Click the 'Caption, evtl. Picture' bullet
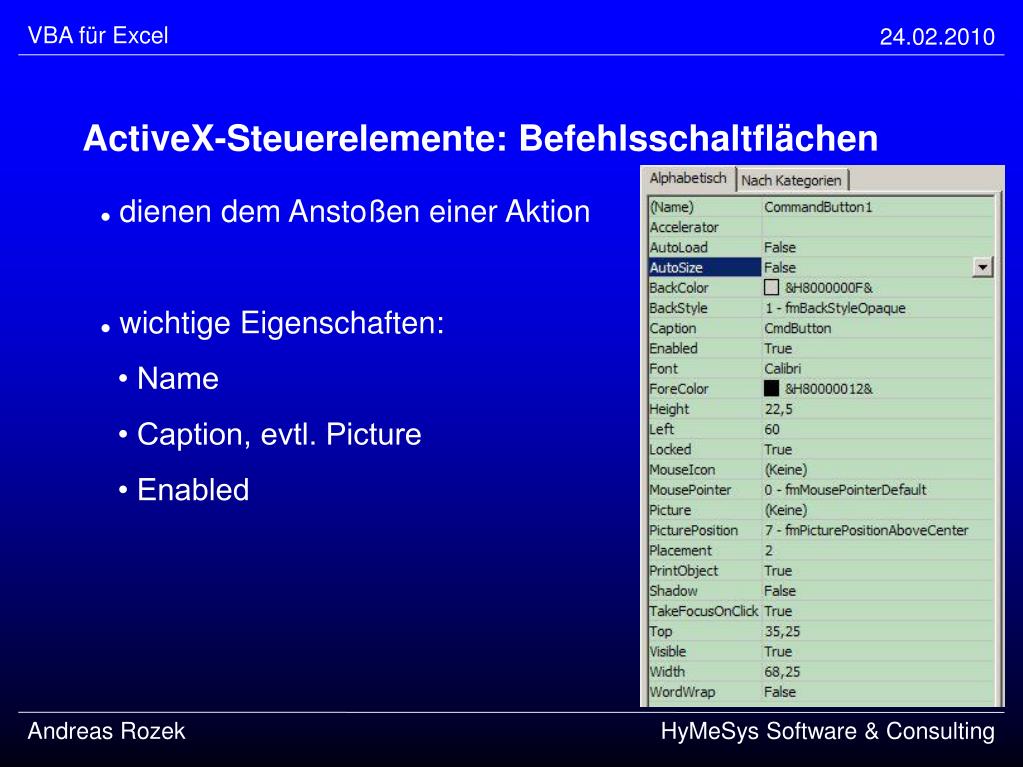The height and width of the screenshot is (767, 1023). tap(279, 435)
